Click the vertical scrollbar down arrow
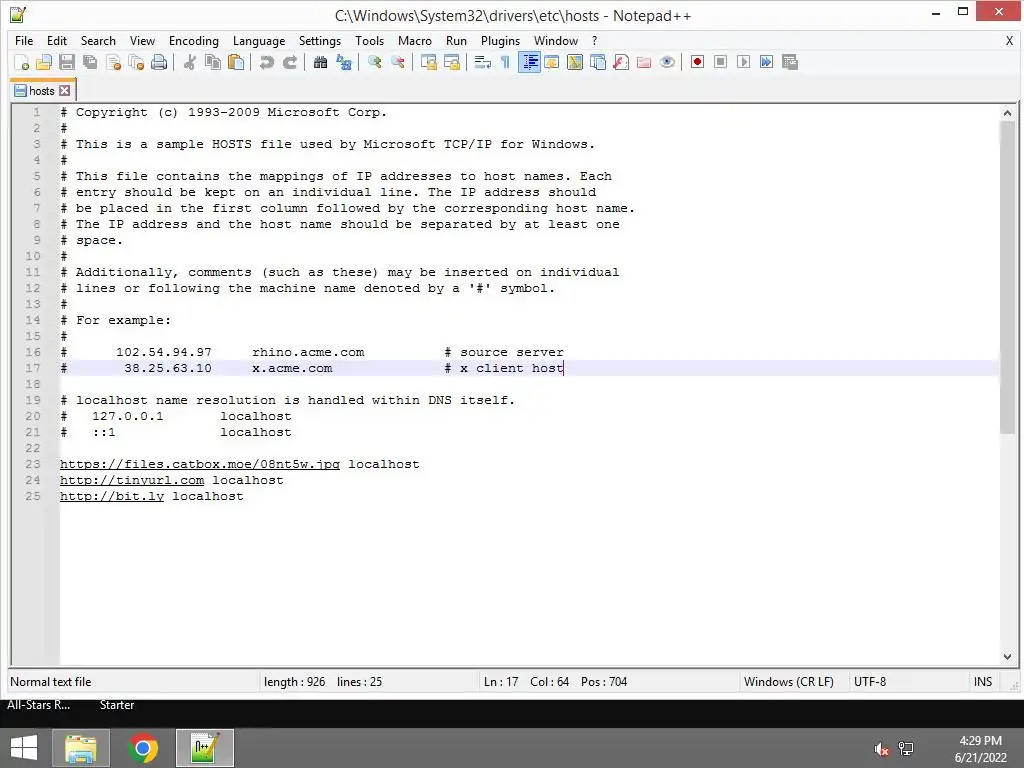The image size is (1024, 768). coord(1007,657)
